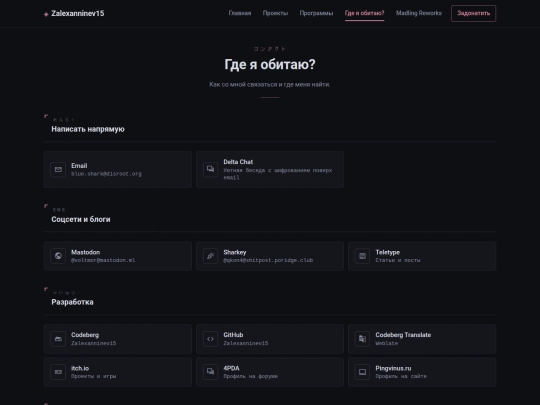Click the Sharkey handle at shitpost.poridge.club
The height and width of the screenshot is (405, 540).
268,260
